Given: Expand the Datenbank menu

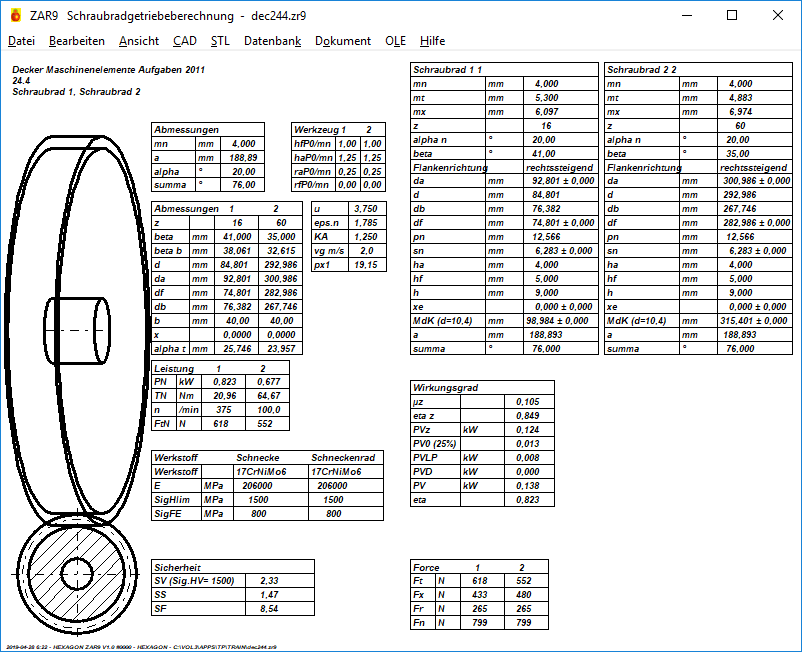Looking at the screenshot, I should coord(272,41).
